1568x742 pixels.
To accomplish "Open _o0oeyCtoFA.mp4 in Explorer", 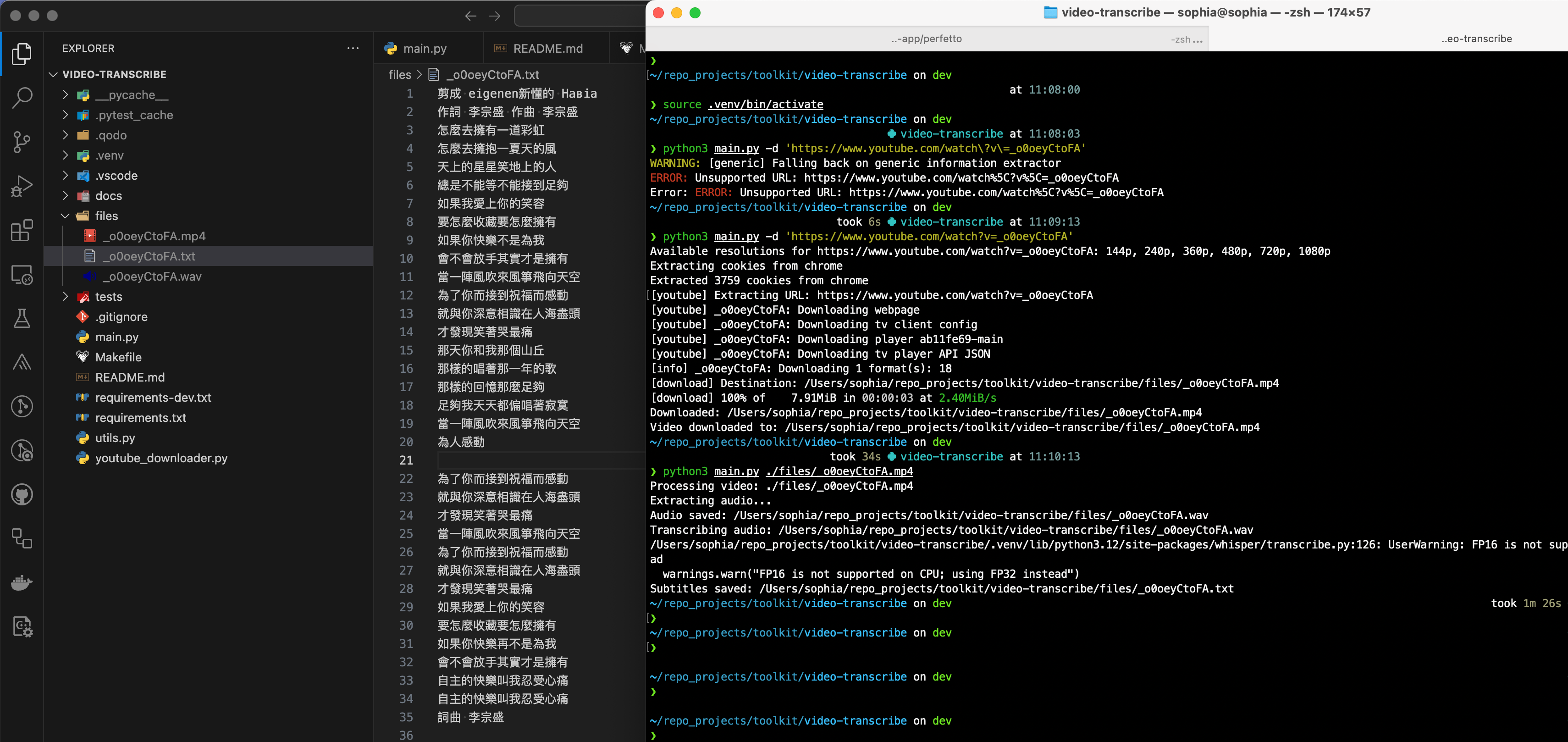I will (208, 236).
